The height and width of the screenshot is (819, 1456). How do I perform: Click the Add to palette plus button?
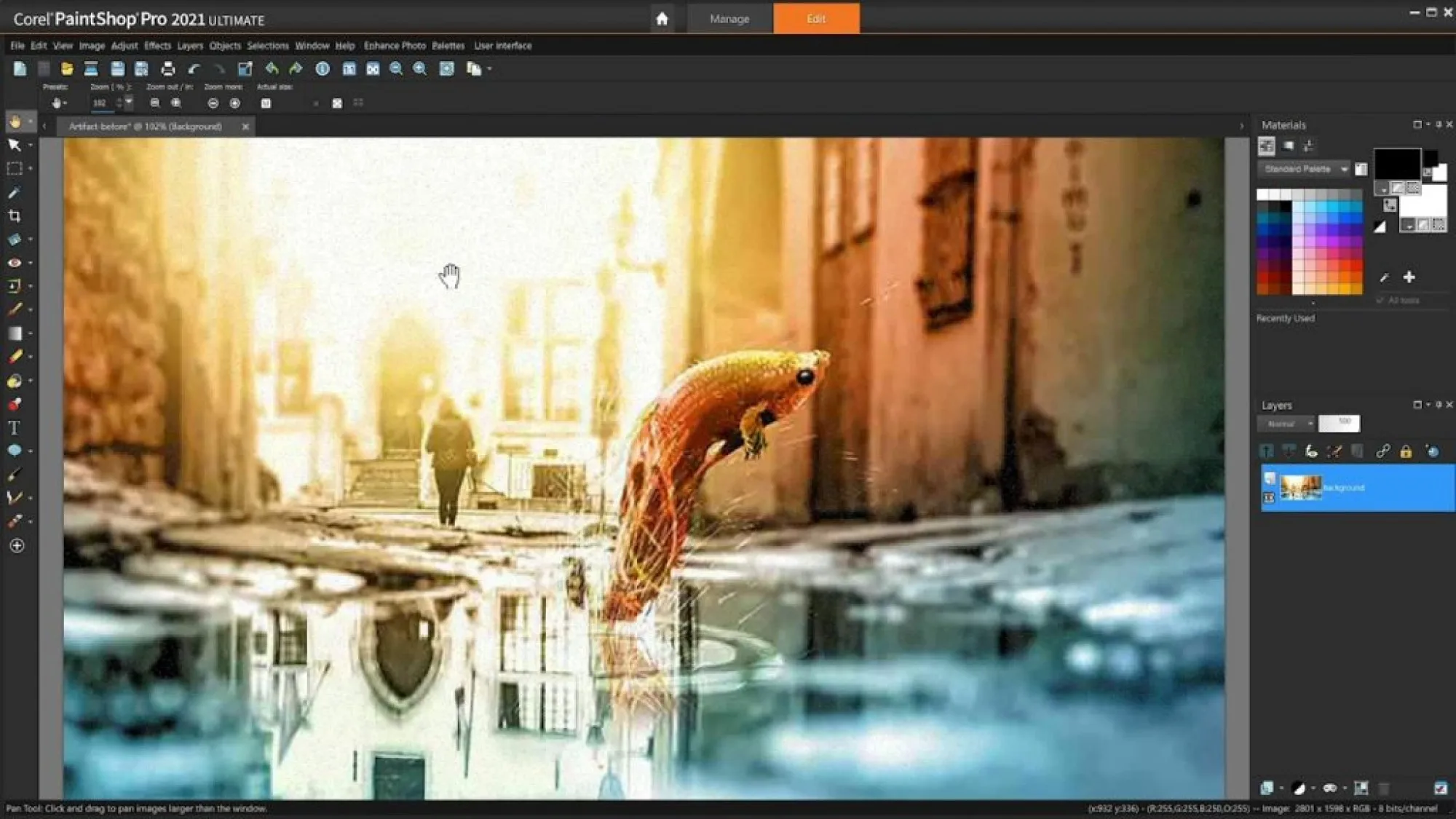[x=1411, y=277]
